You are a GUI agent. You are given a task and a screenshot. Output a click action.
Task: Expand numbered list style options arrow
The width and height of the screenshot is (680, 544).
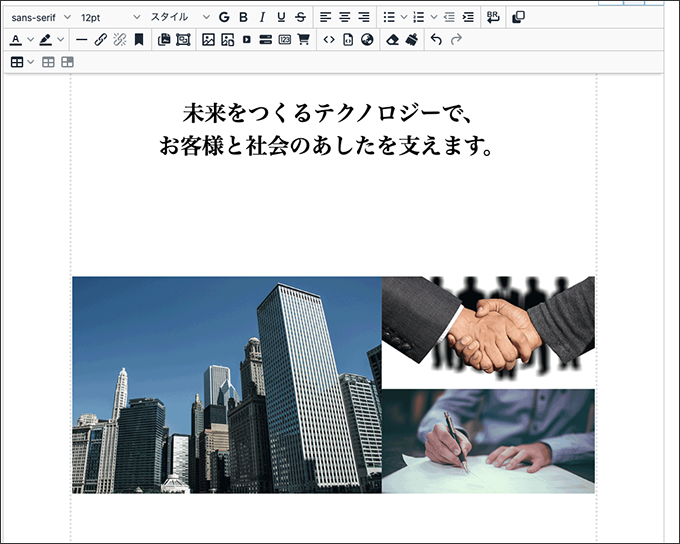433,17
